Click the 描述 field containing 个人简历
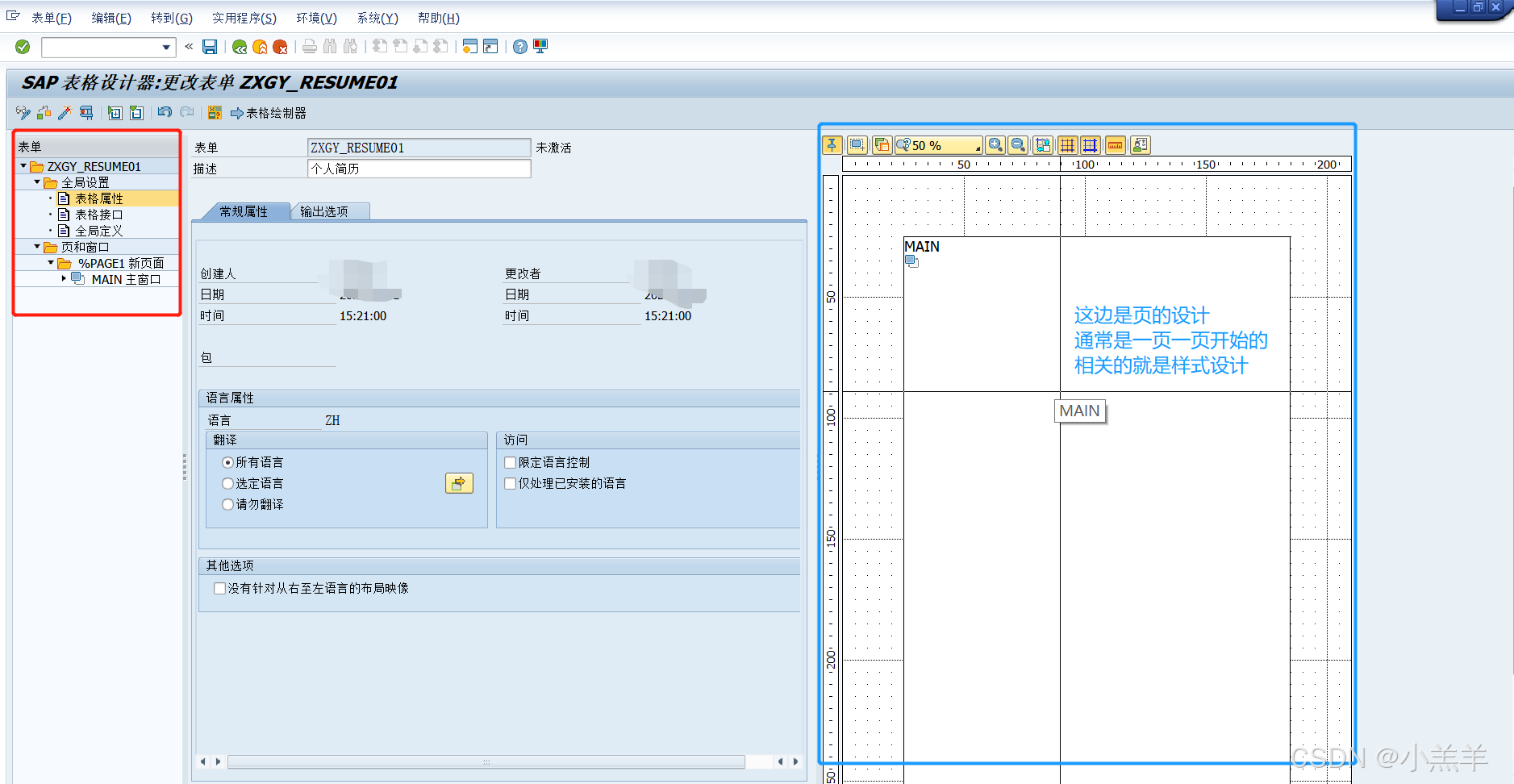Image resolution: width=1514 pixels, height=784 pixels. click(x=419, y=169)
